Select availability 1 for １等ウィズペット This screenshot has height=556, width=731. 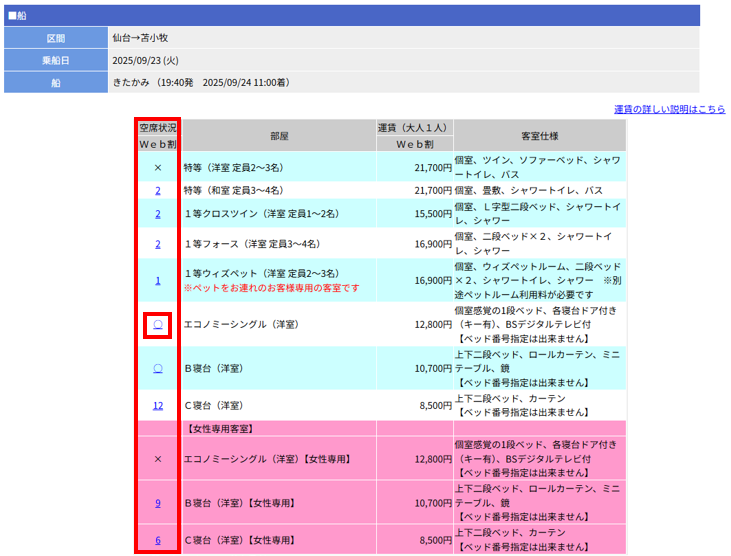pos(158,280)
